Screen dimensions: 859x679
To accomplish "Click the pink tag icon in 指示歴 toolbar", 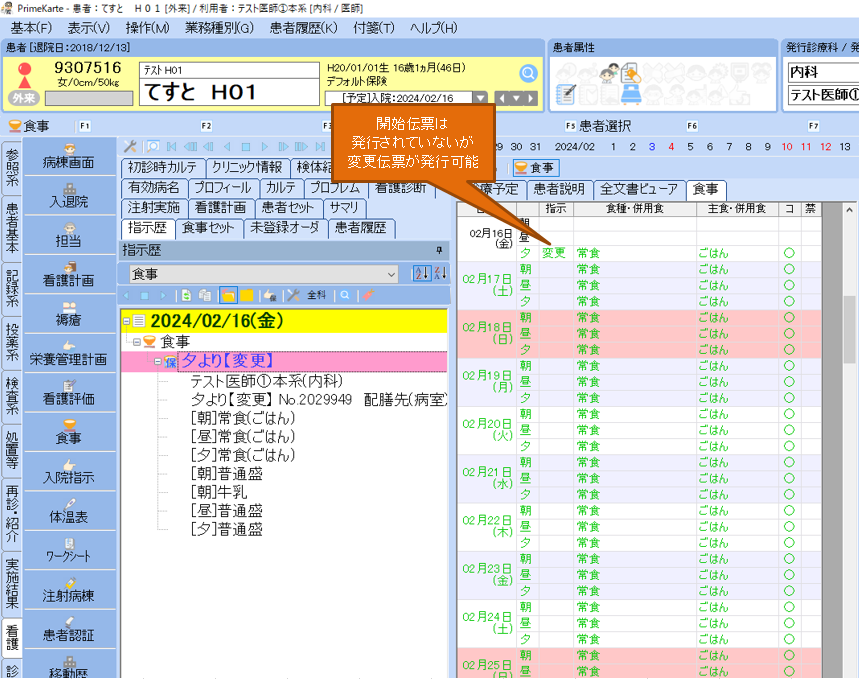I will coord(368,295).
